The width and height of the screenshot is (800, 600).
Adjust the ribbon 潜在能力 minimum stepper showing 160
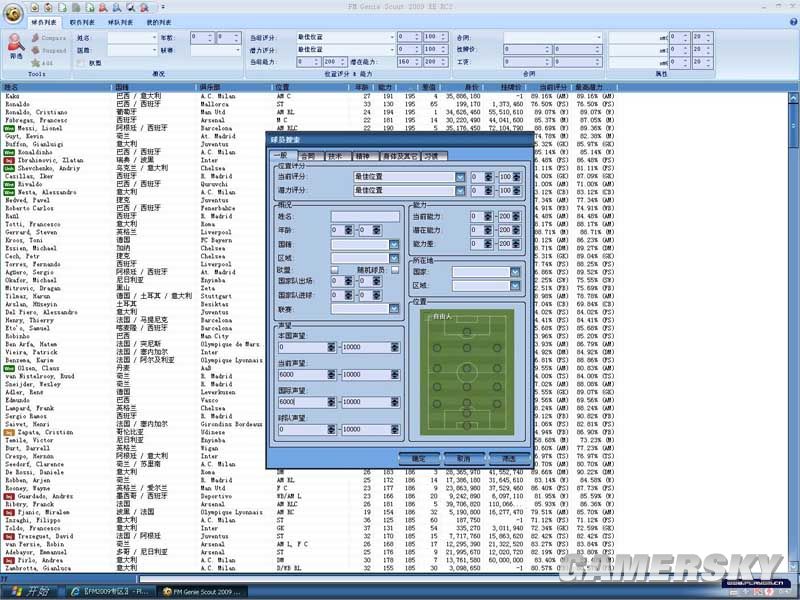point(418,62)
